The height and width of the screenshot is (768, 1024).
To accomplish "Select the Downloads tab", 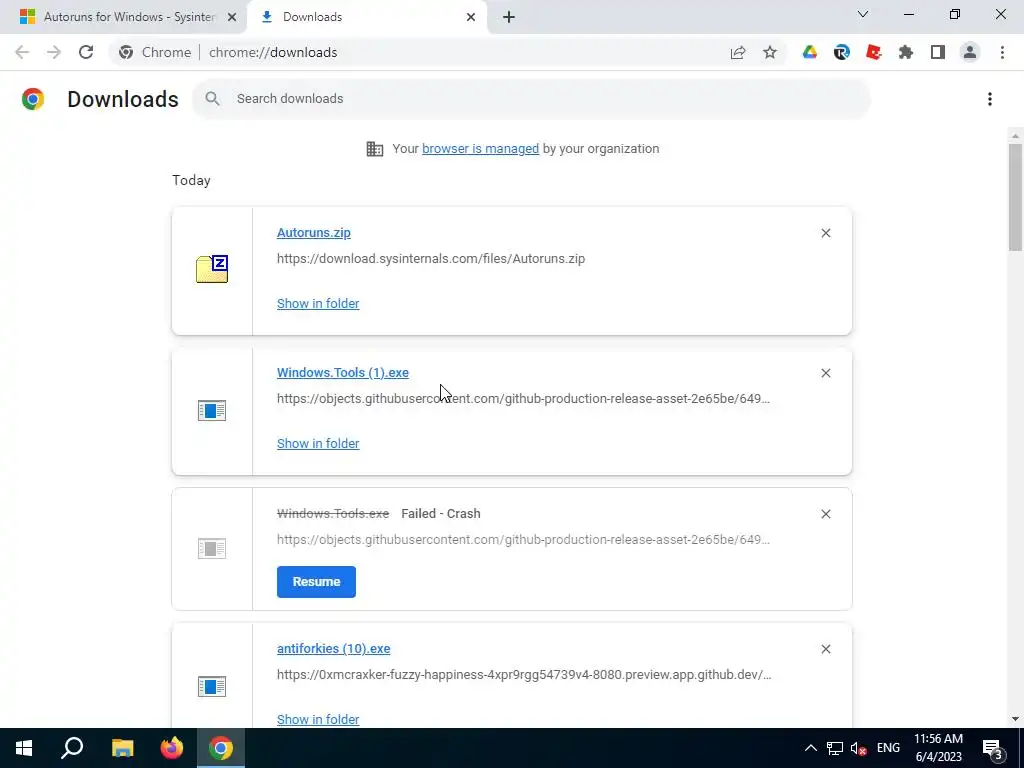I will 366,17.
